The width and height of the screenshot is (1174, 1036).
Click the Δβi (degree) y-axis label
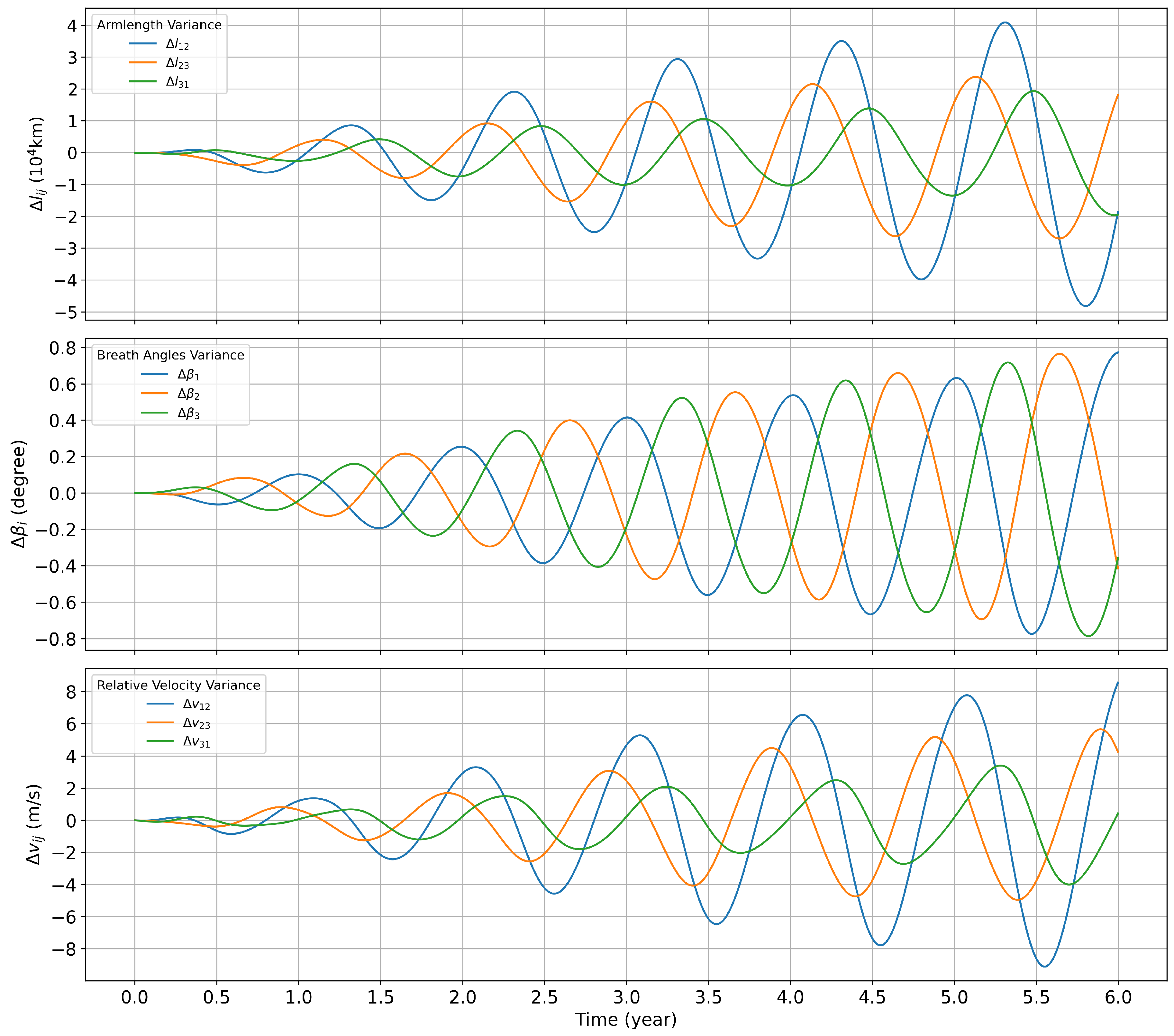pyautogui.click(x=20, y=494)
